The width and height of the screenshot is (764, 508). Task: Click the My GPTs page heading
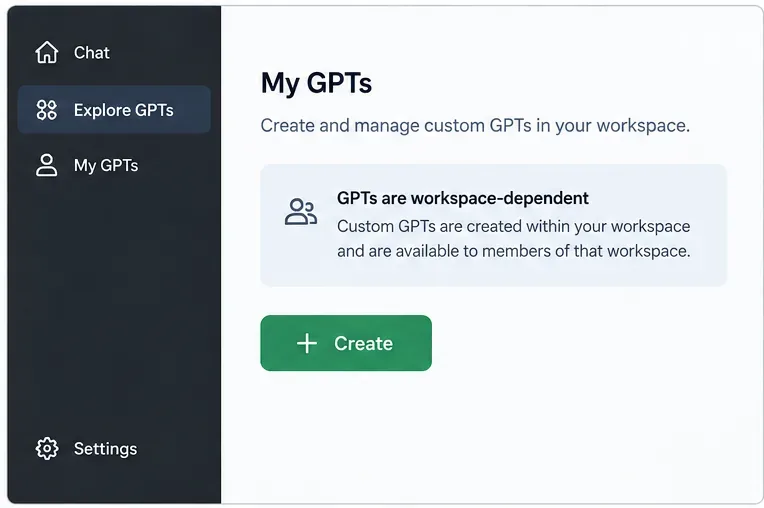(x=316, y=83)
